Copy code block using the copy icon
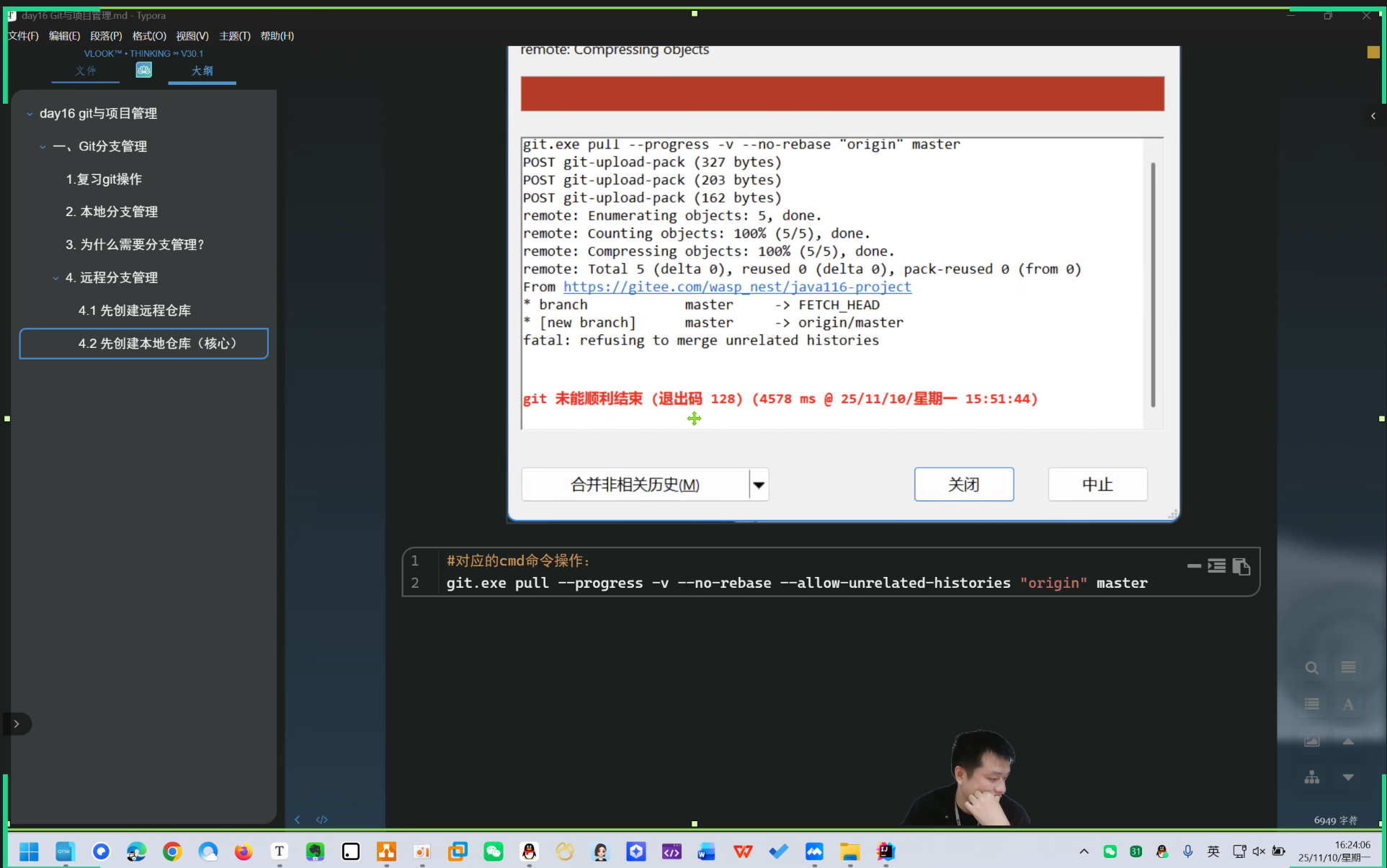This screenshot has width=1387, height=868. (1241, 567)
